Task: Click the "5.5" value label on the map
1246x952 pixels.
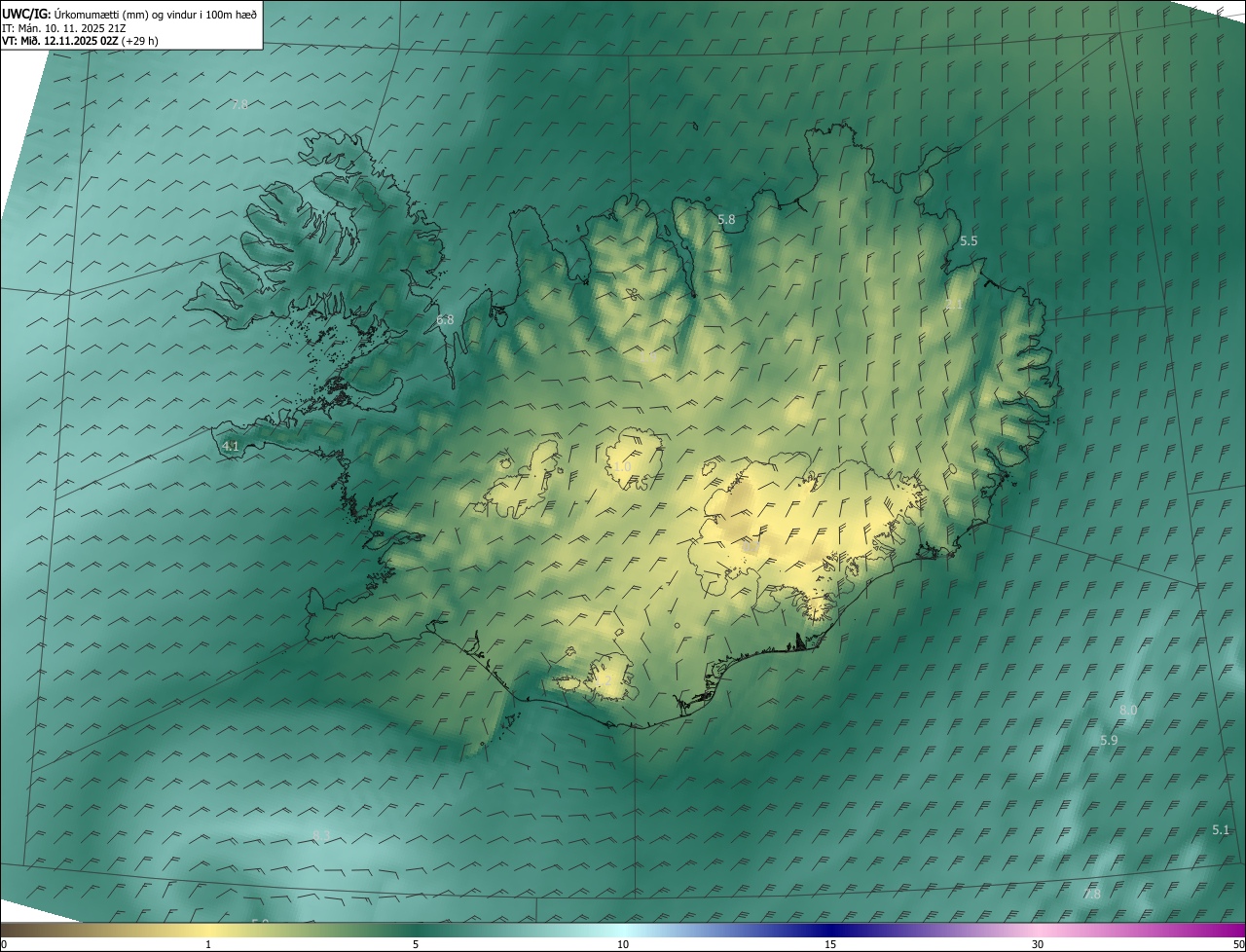Action: tap(969, 240)
